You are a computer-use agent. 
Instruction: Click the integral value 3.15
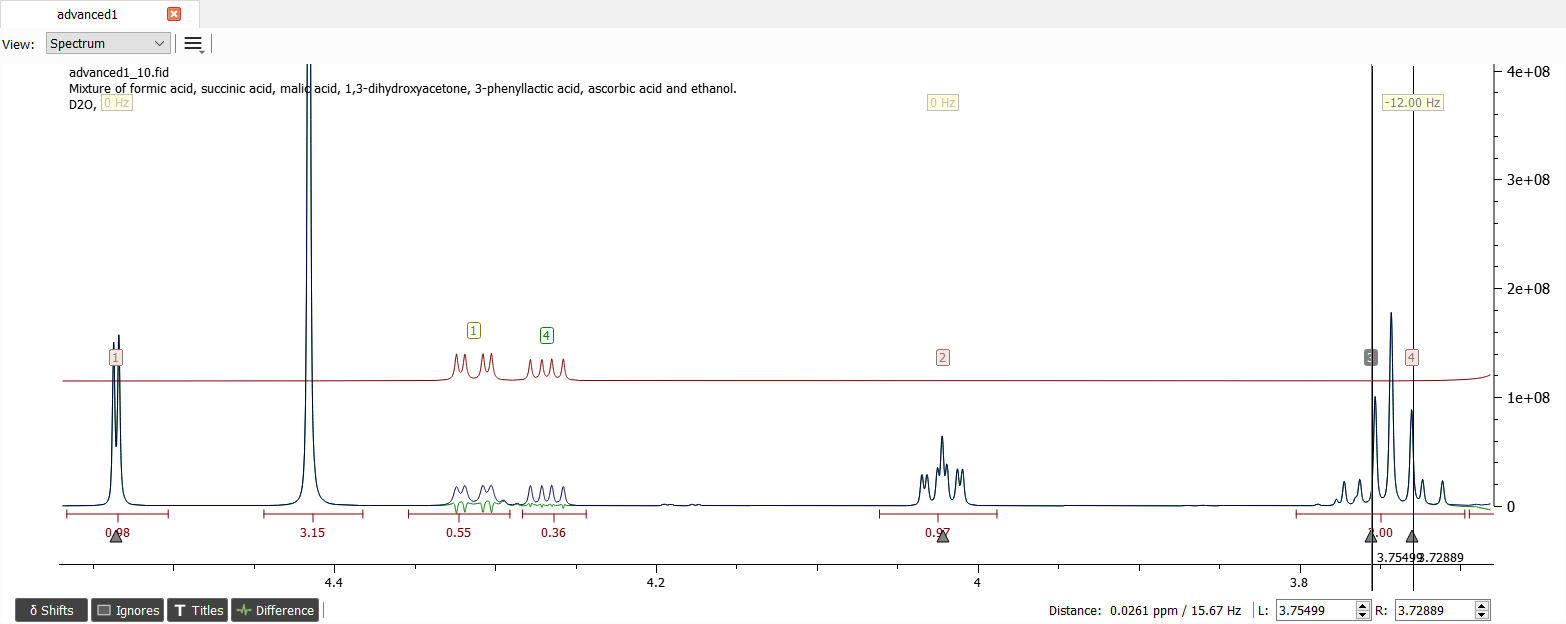(x=312, y=533)
